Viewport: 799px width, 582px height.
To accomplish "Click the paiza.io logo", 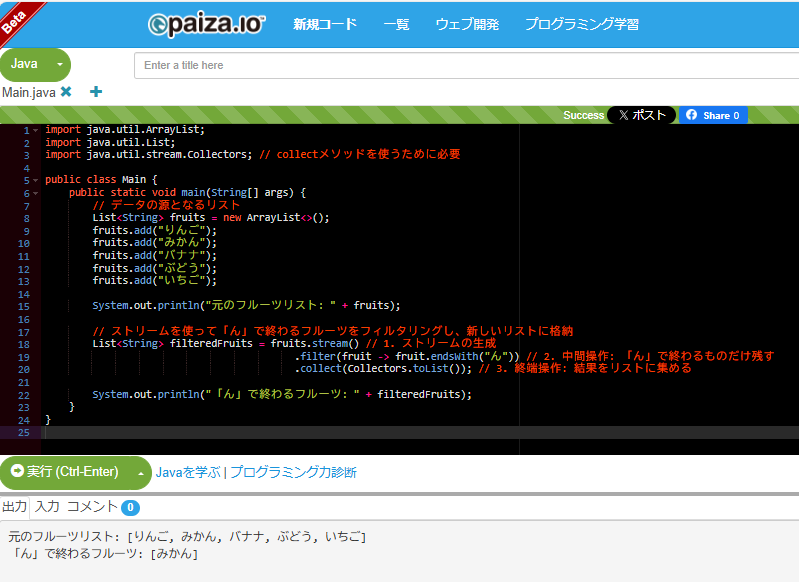I will 206,24.
